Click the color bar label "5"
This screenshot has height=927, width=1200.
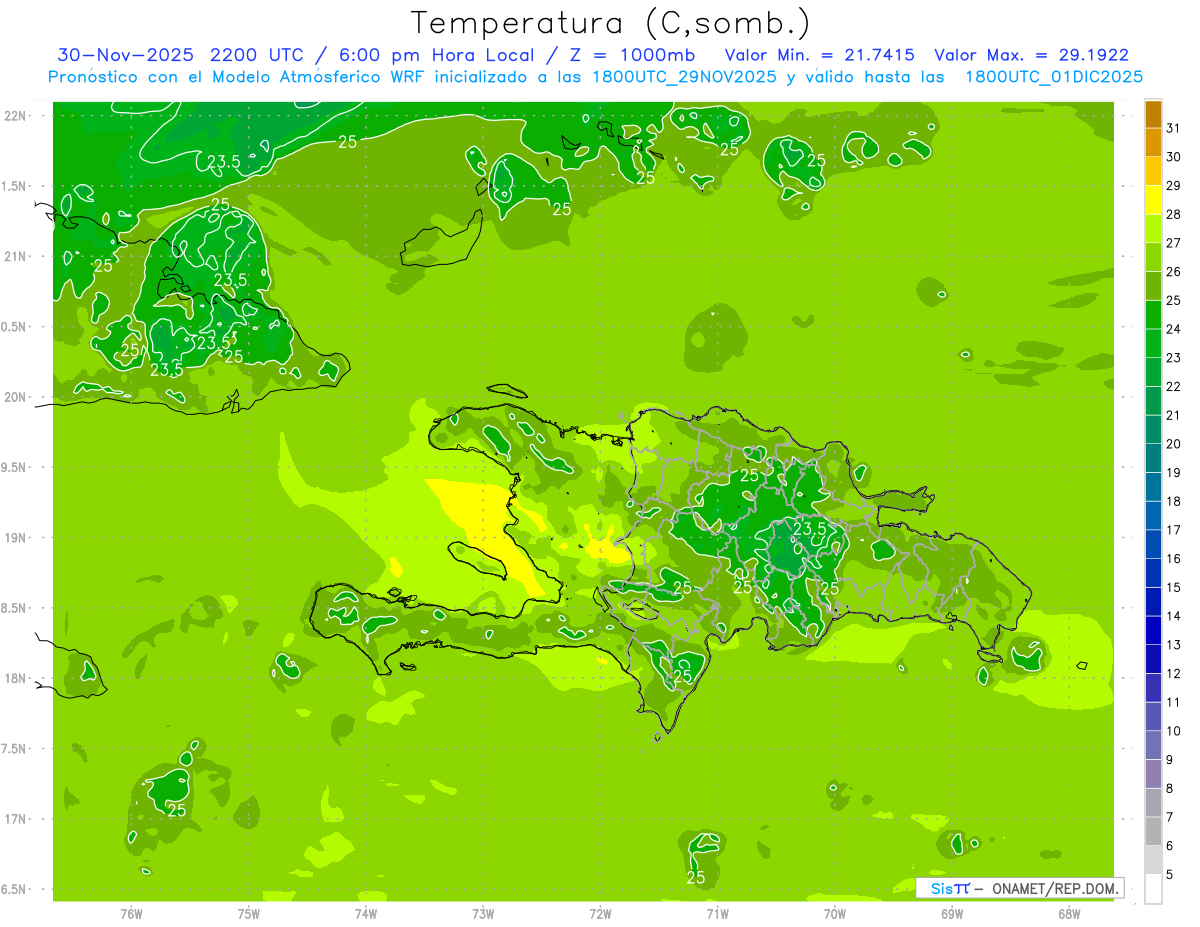[1170, 875]
